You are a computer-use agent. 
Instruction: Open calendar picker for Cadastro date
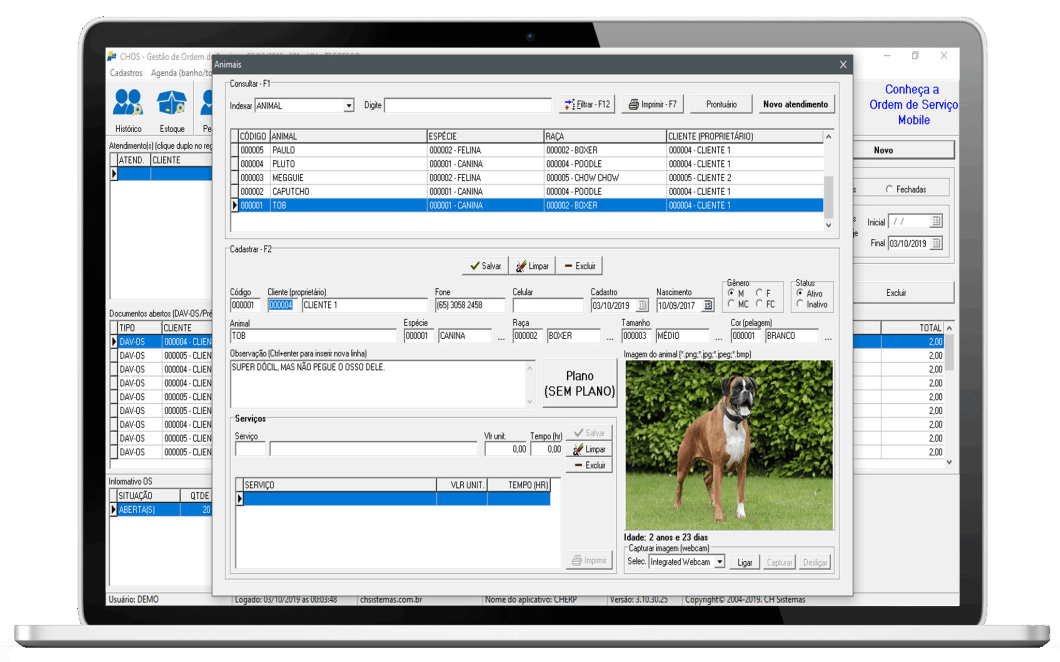click(642, 306)
